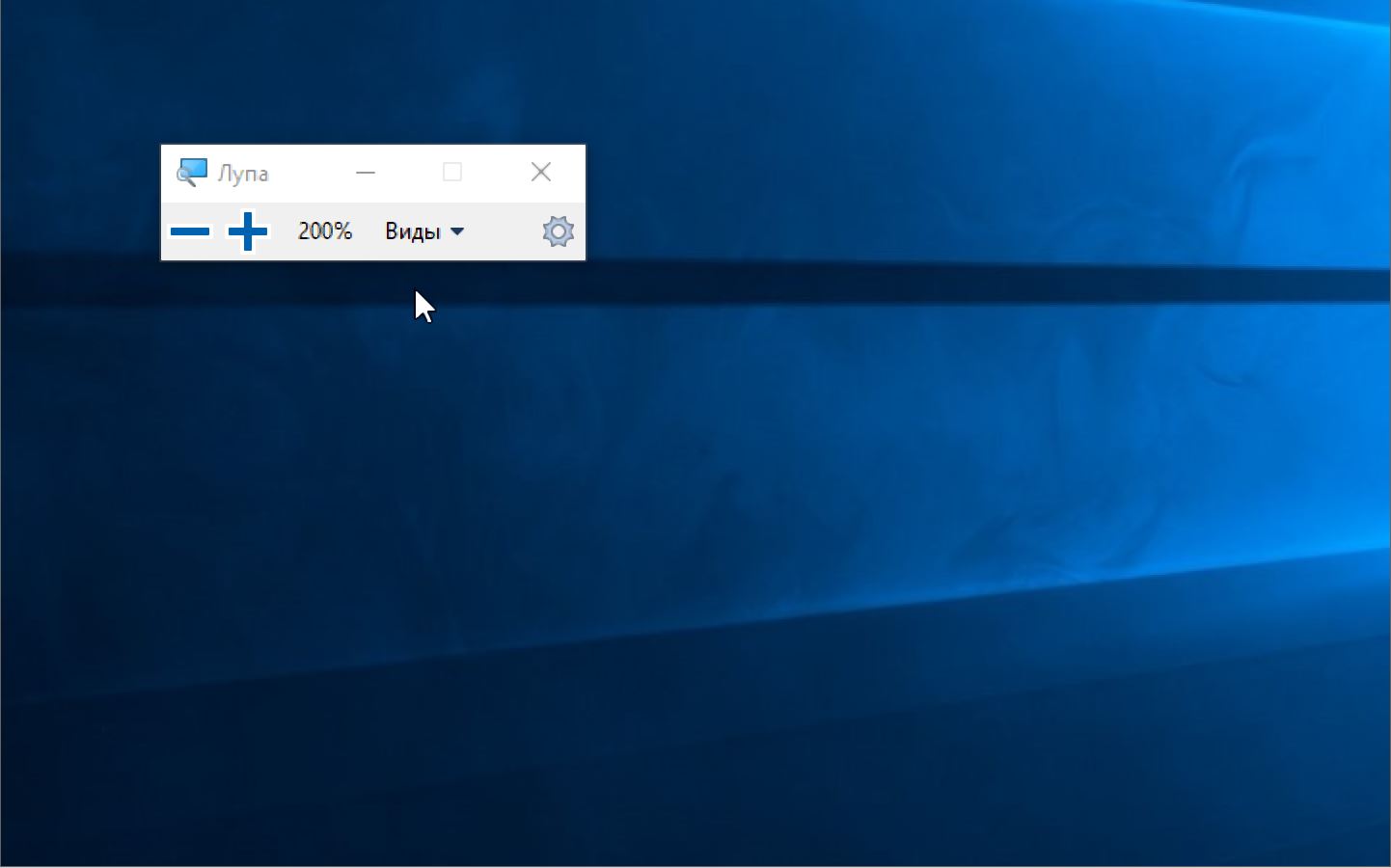Click the Лупа window title text

243,174
